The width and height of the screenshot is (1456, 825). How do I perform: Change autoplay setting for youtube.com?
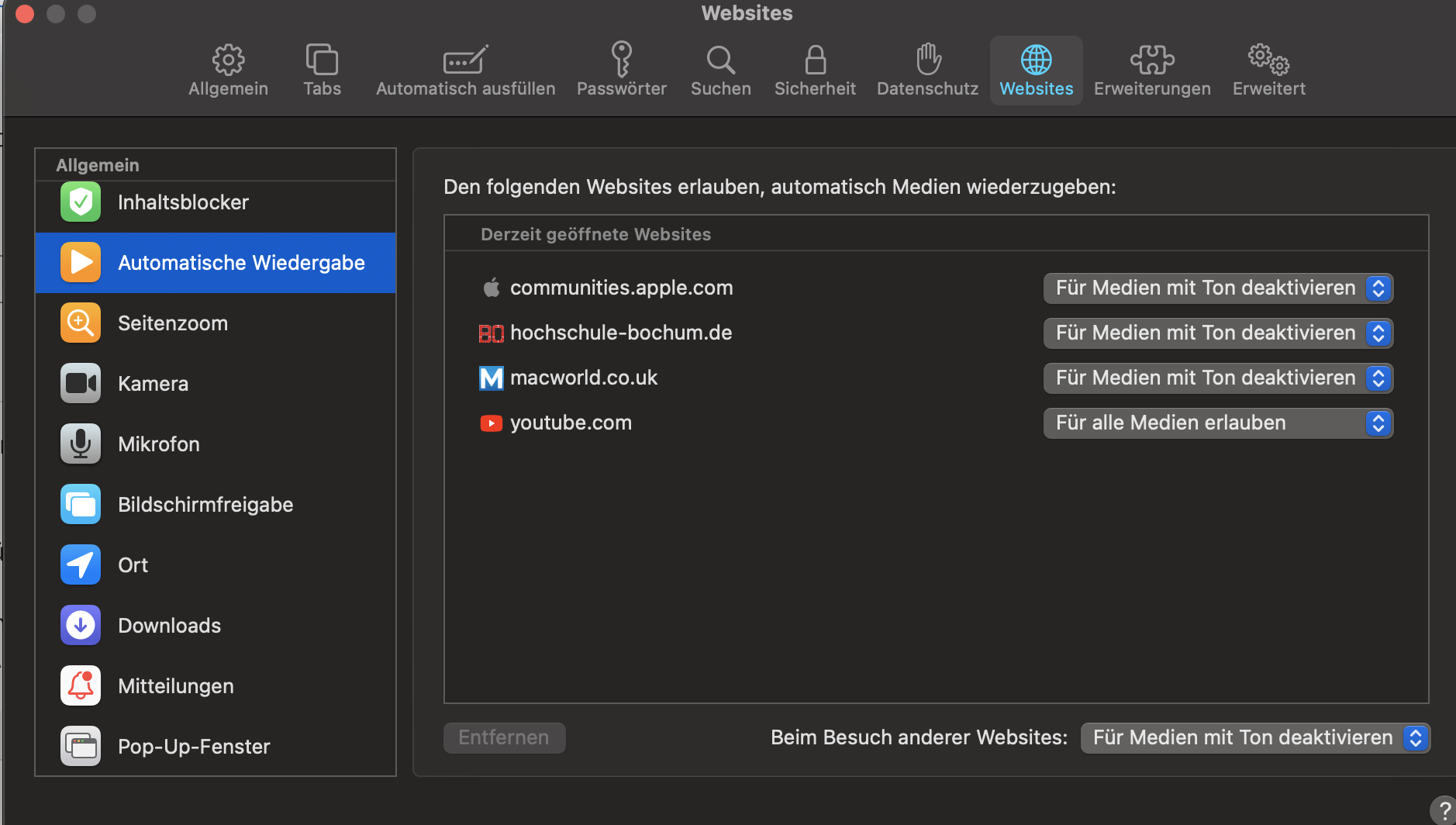pyautogui.click(x=1218, y=423)
